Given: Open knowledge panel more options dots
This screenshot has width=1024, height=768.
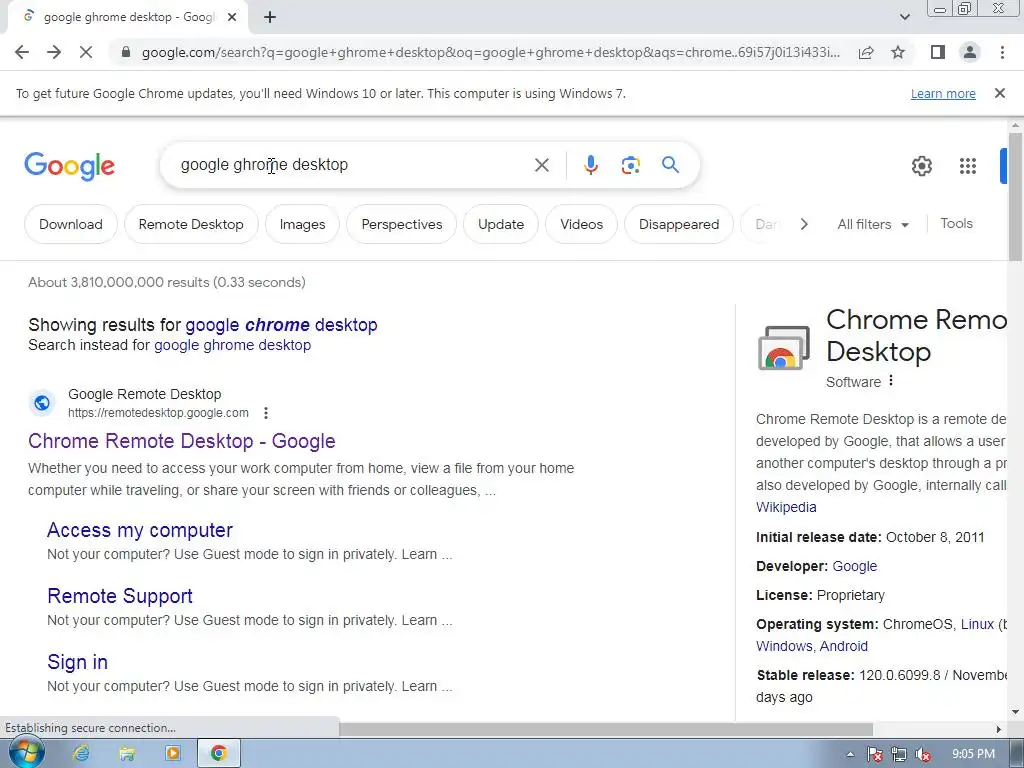Looking at the screenshot, I should [x=891, y=381].
